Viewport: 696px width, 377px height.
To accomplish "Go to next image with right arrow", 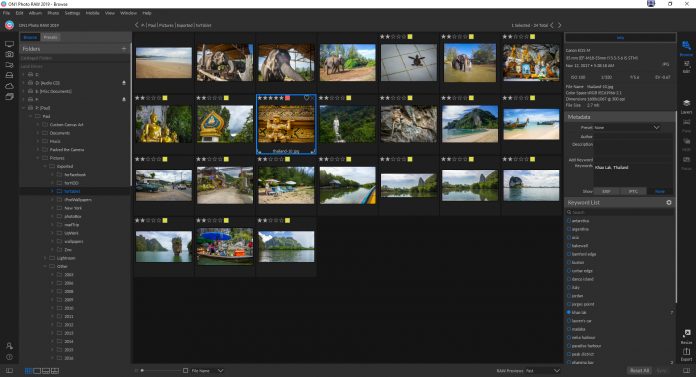I will [x=559, y=25].
